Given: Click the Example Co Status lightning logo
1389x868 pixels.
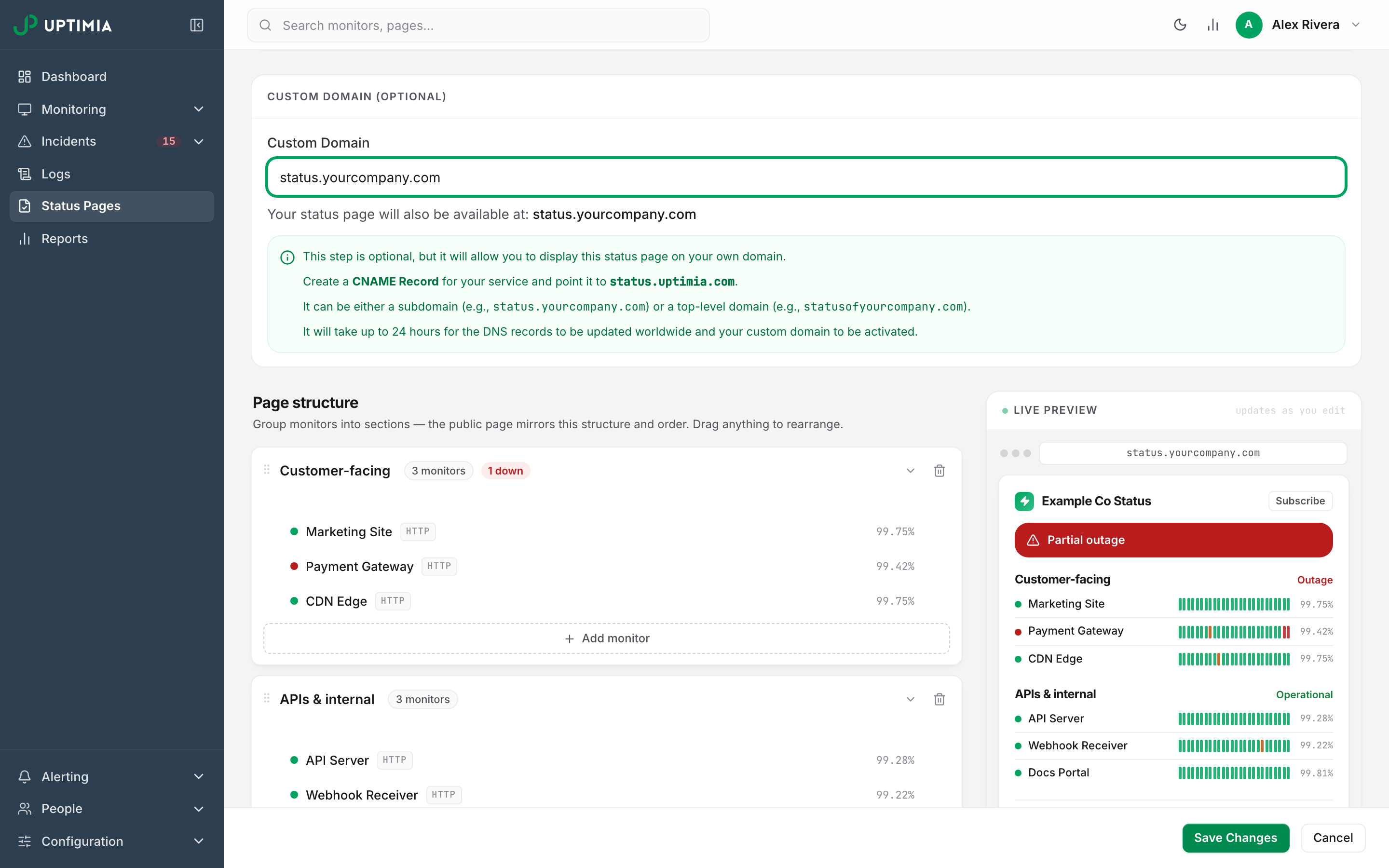Looking at the screenshot, I should (1024, 501).
